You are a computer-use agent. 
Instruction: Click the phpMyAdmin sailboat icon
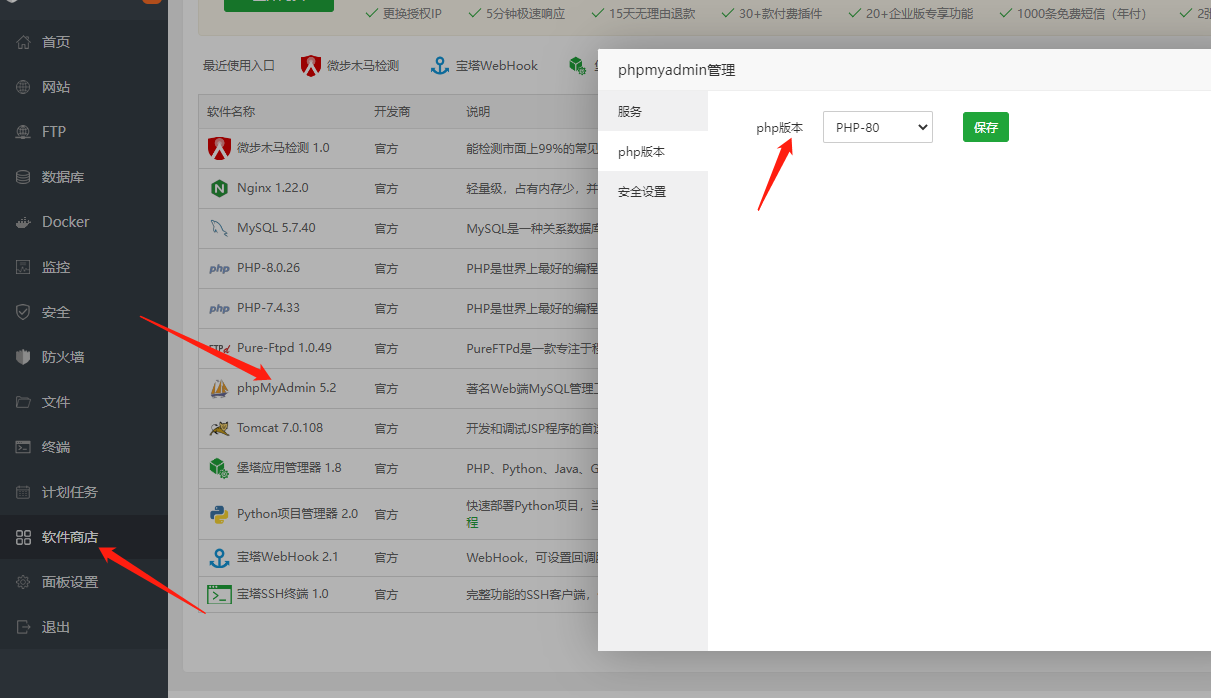[219, 388]
